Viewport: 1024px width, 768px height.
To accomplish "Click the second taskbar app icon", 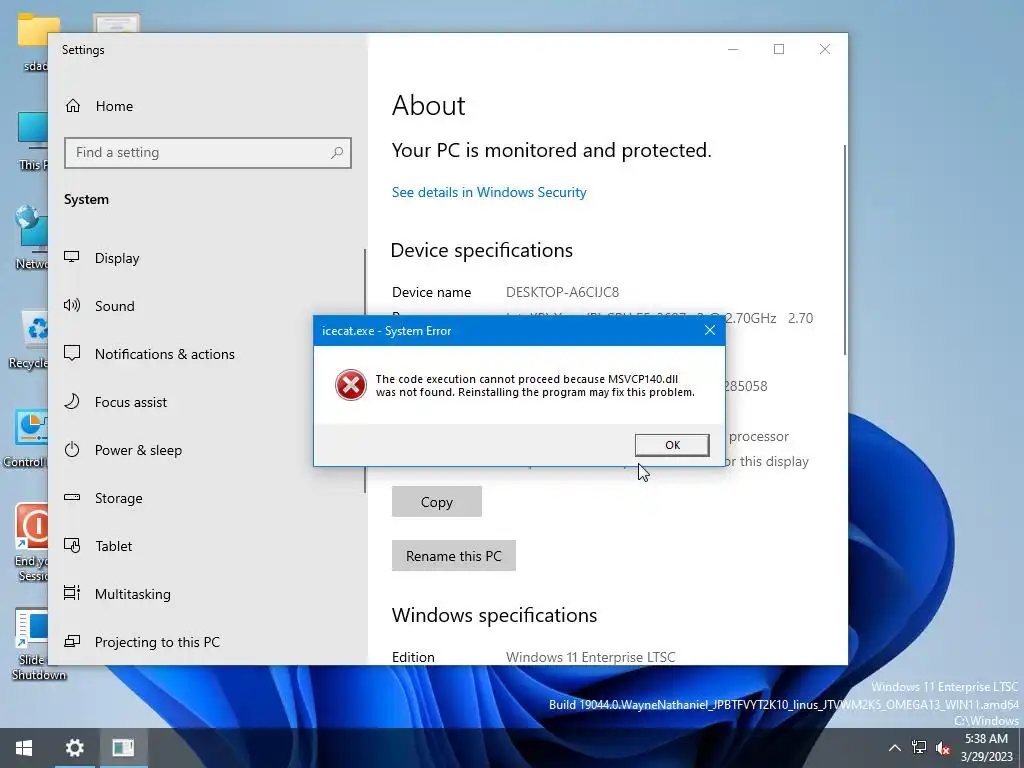I will click(123, 748).
